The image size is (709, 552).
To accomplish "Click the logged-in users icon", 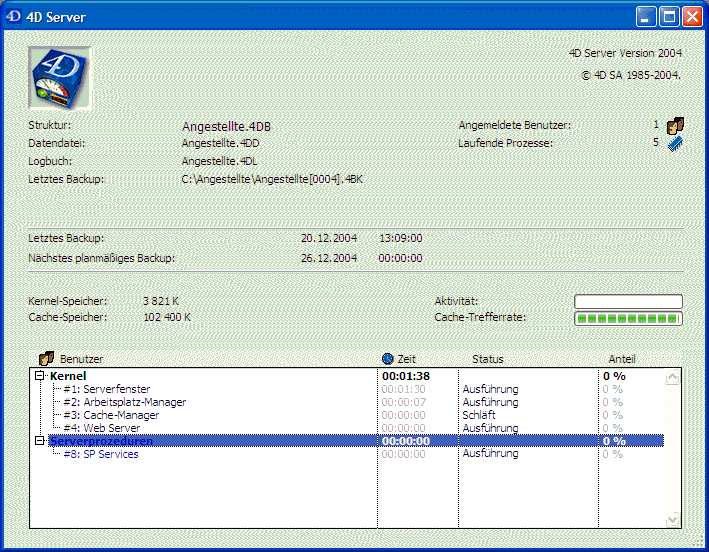I will tap(675, 125).
